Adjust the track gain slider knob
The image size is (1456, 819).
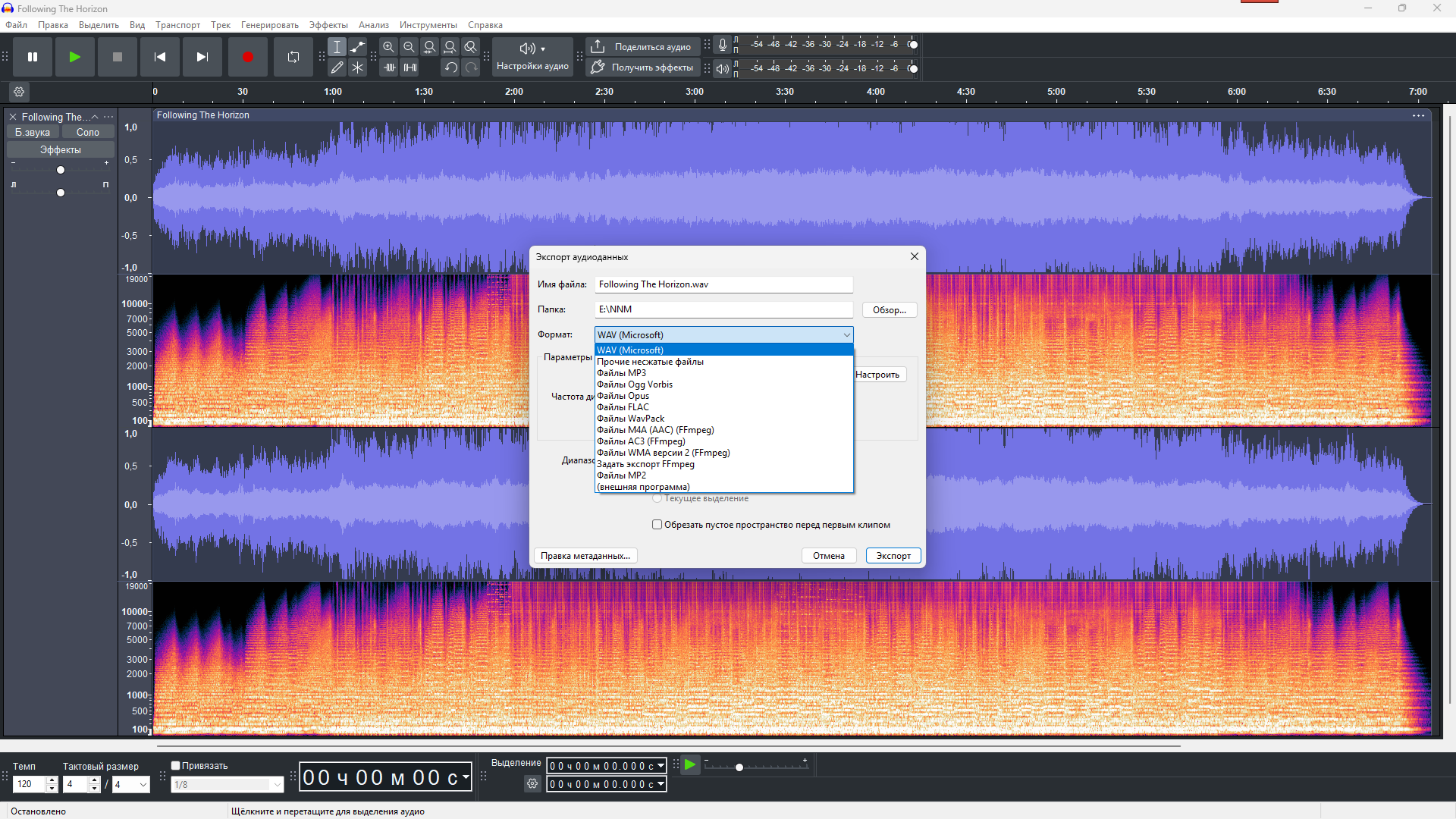tap(61, 170)
